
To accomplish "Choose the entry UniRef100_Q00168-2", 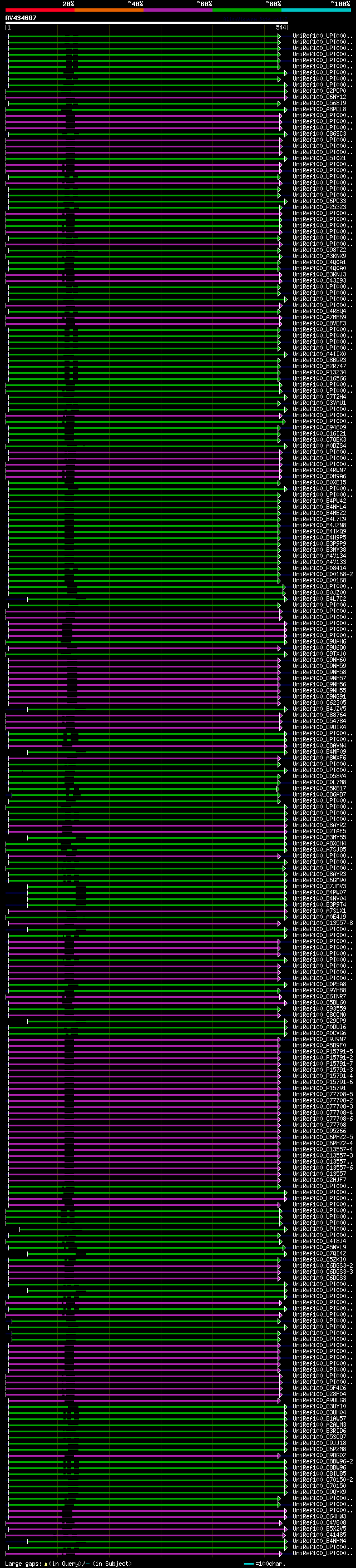I will [323, 575].
